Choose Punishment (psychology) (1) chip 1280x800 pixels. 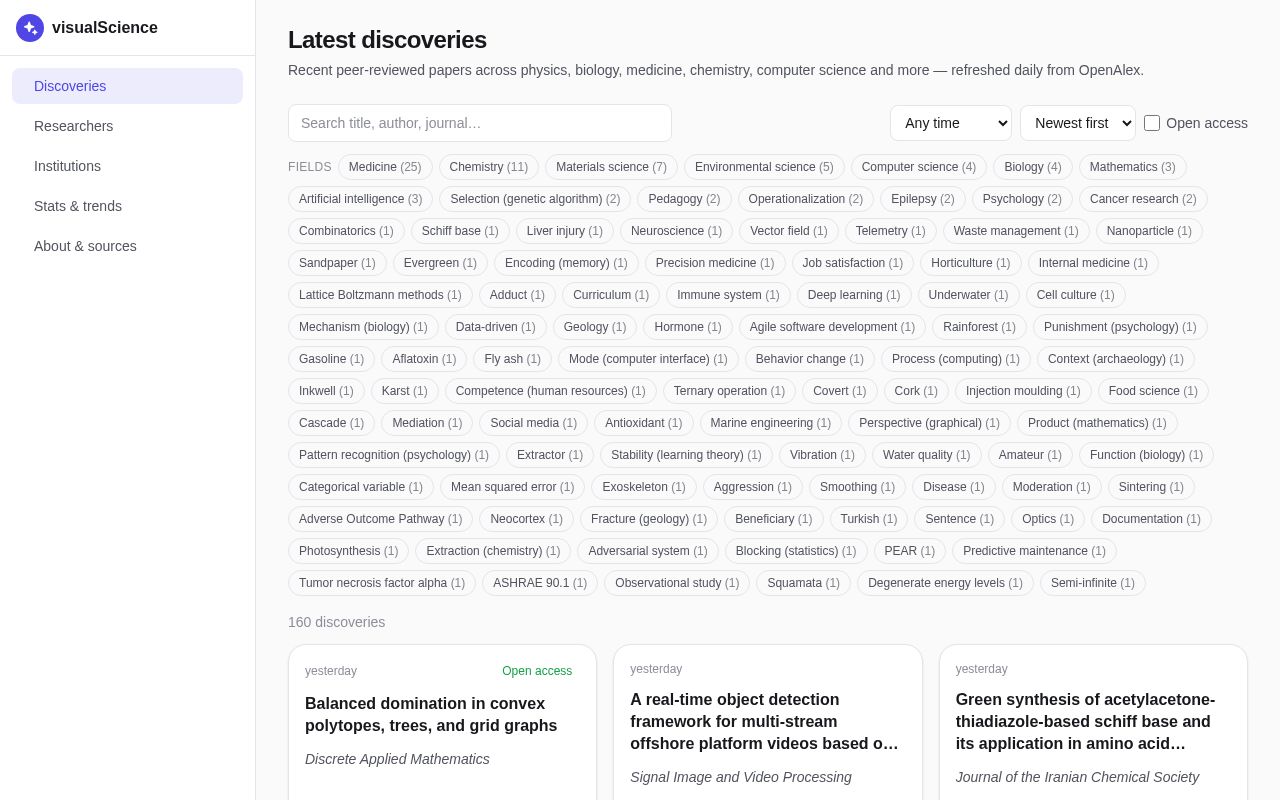[1120, 327]
